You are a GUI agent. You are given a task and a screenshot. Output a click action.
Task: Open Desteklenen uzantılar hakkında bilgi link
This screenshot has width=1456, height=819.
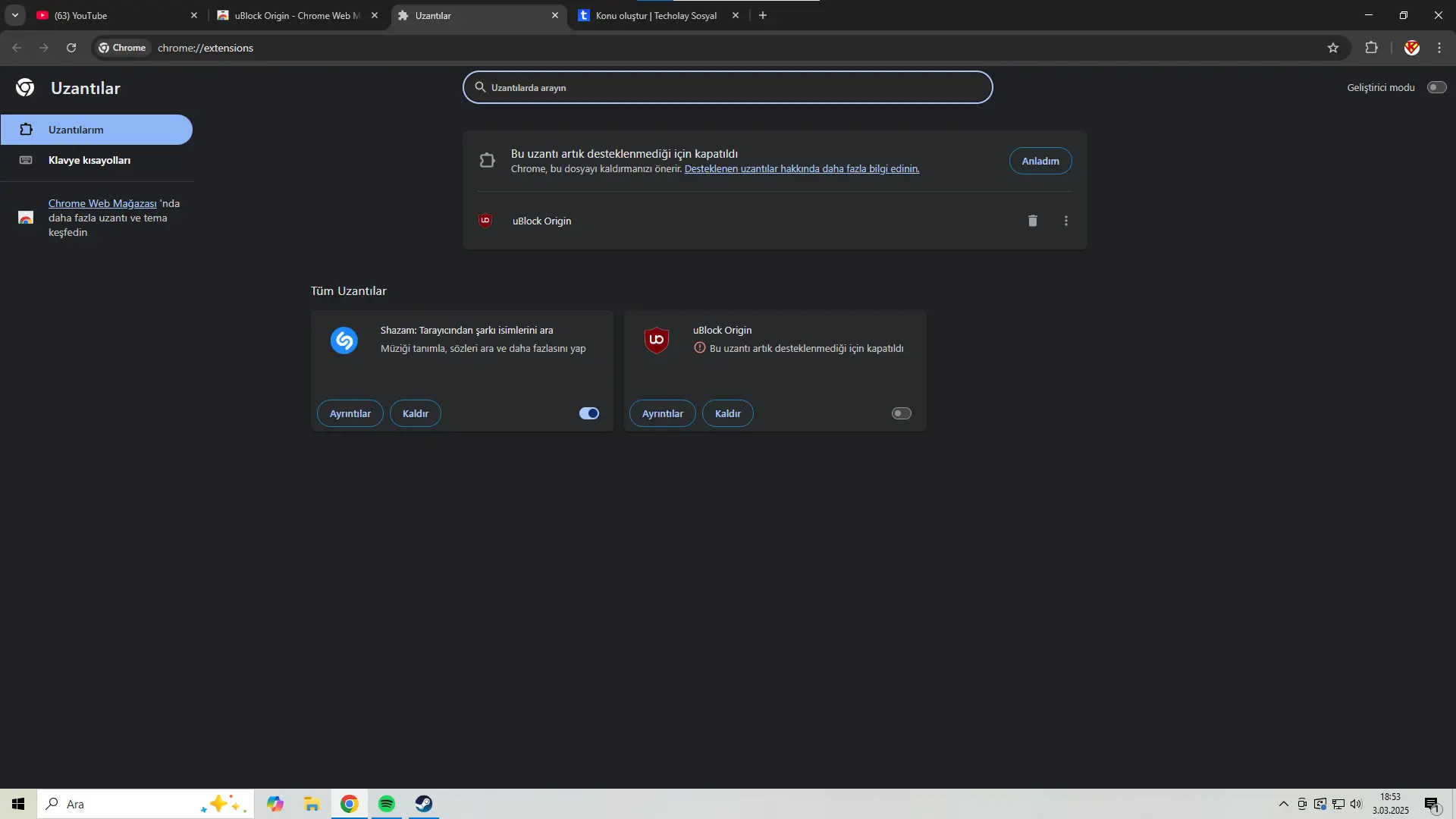802,168
